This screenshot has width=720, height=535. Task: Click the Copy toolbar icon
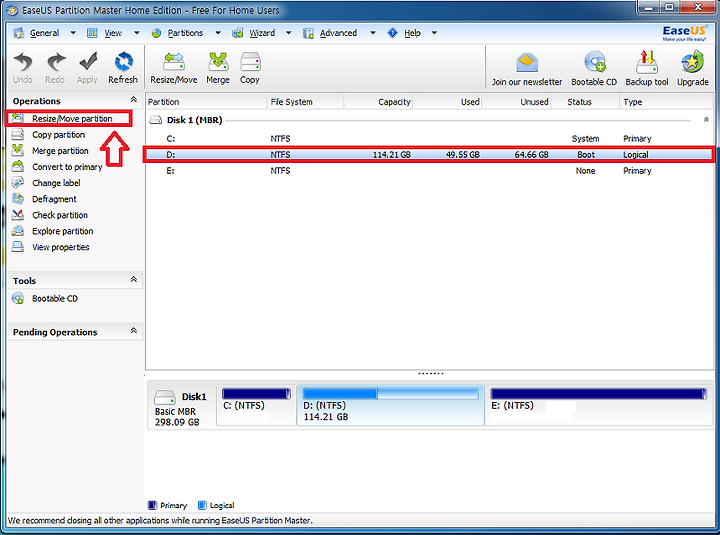[x=250, y=68]
